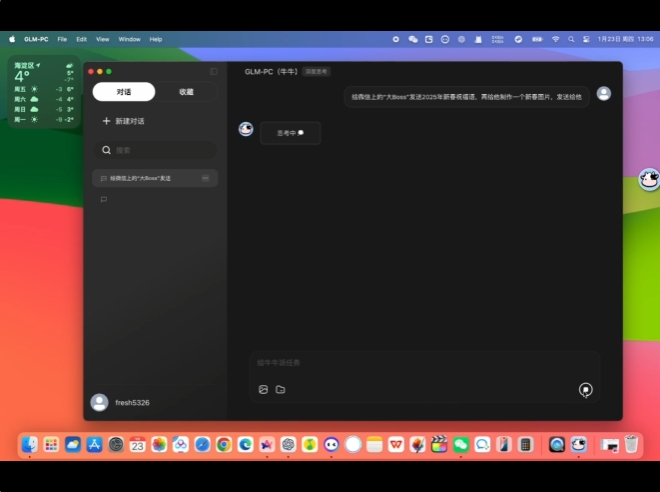Open the Window menu

point(129,39)
